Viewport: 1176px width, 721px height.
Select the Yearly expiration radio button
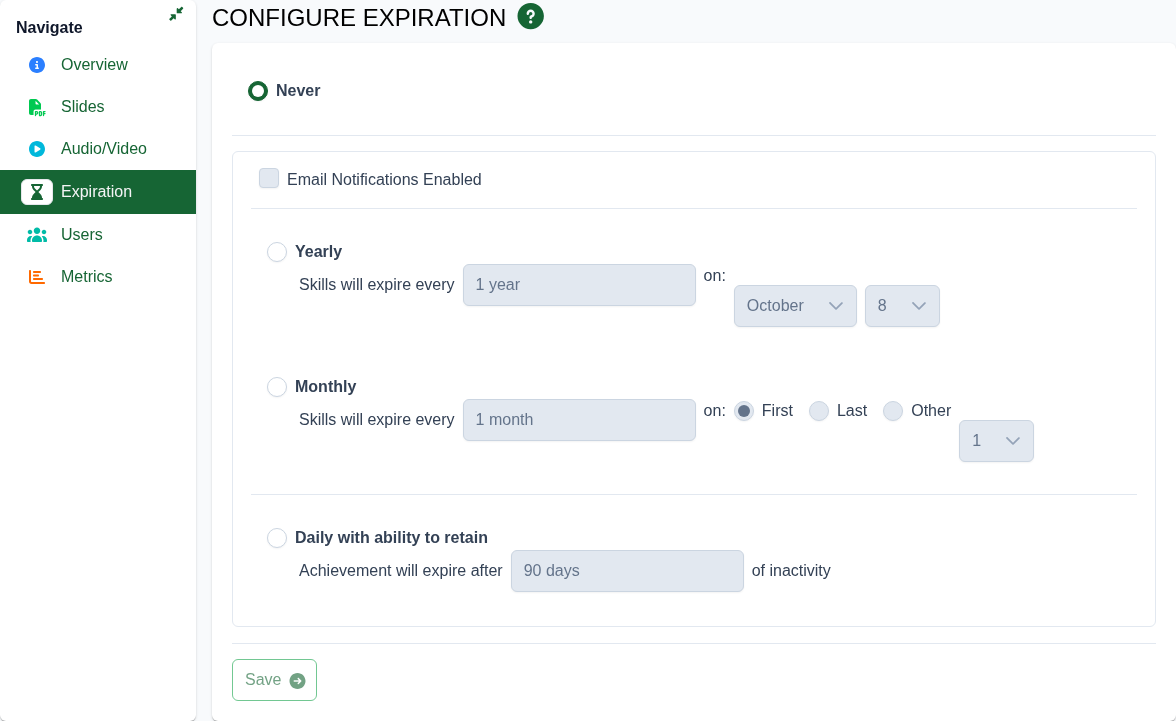[x=277, y=252]
